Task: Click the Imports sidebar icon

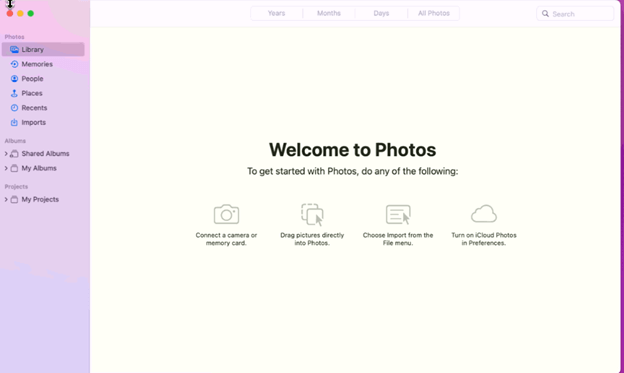Action: [14, 122]
